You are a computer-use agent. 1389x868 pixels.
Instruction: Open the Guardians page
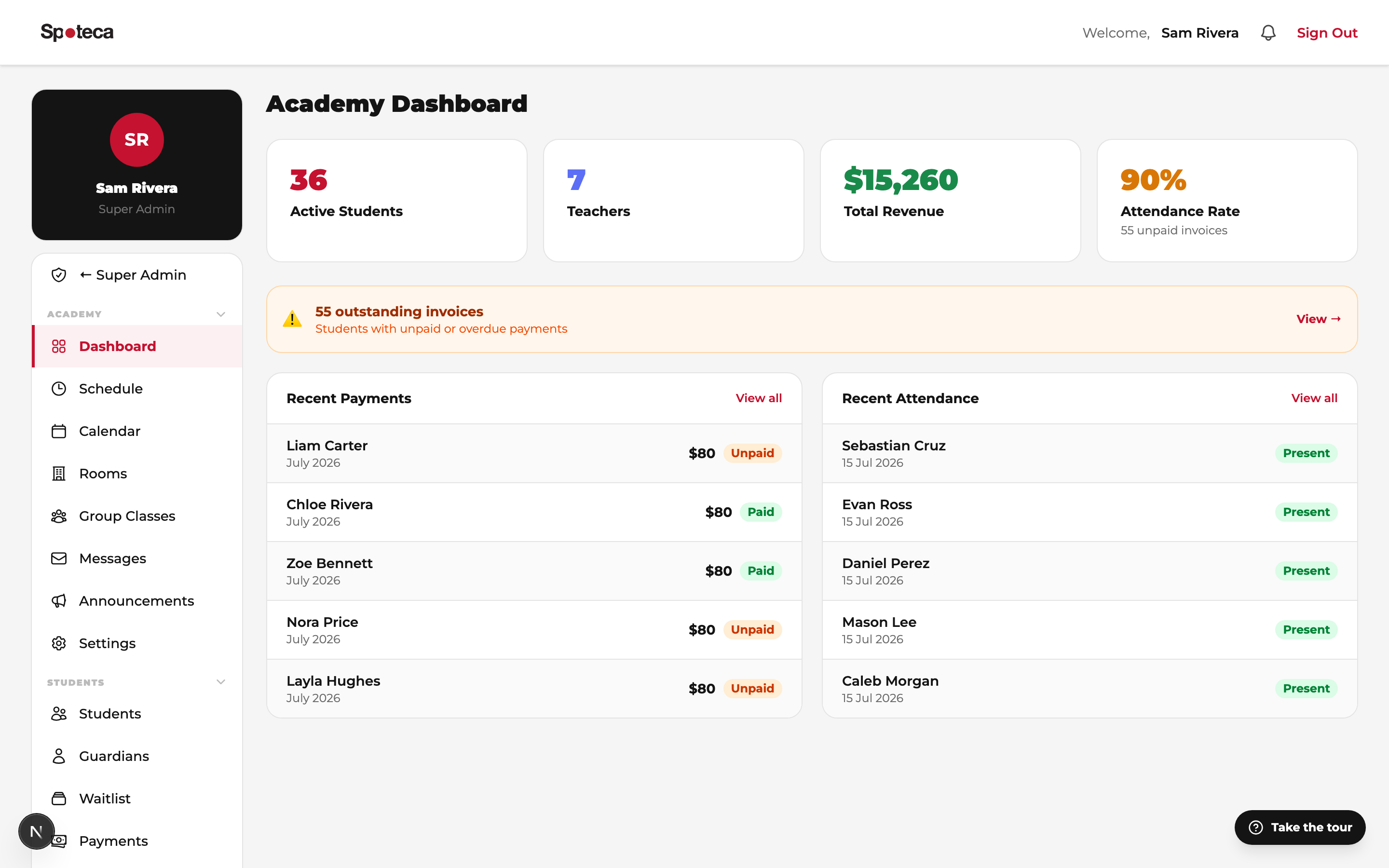136,756
